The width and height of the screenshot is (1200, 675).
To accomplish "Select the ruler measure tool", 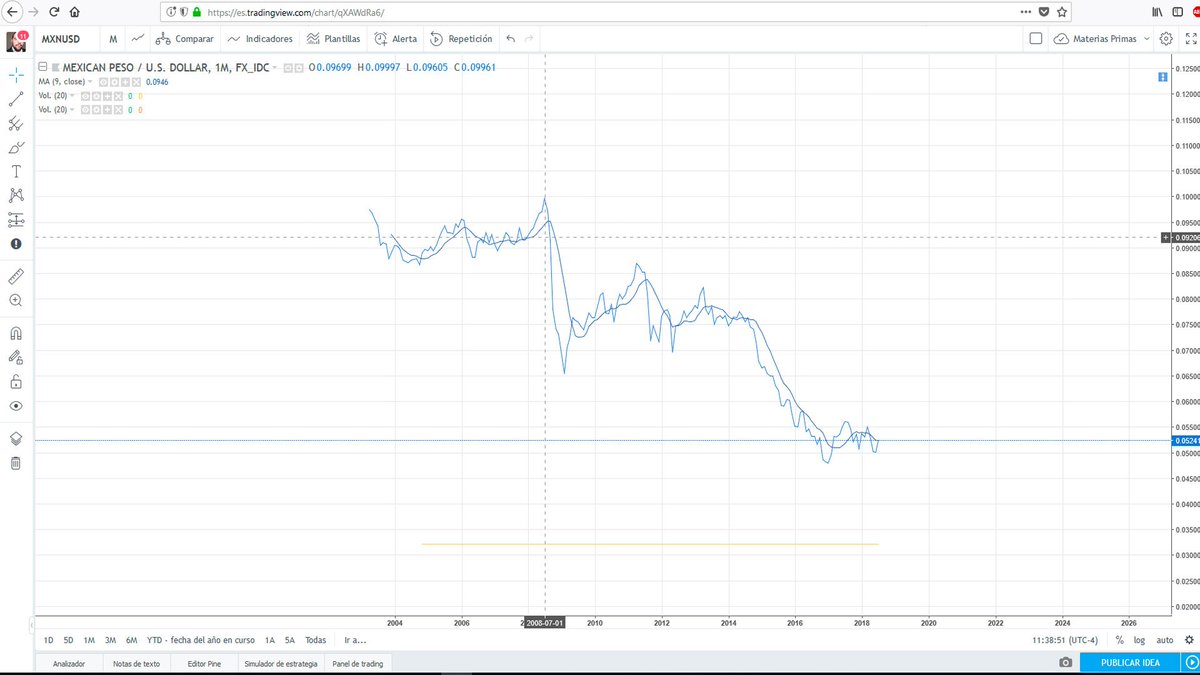I will [x=16, y=276].
